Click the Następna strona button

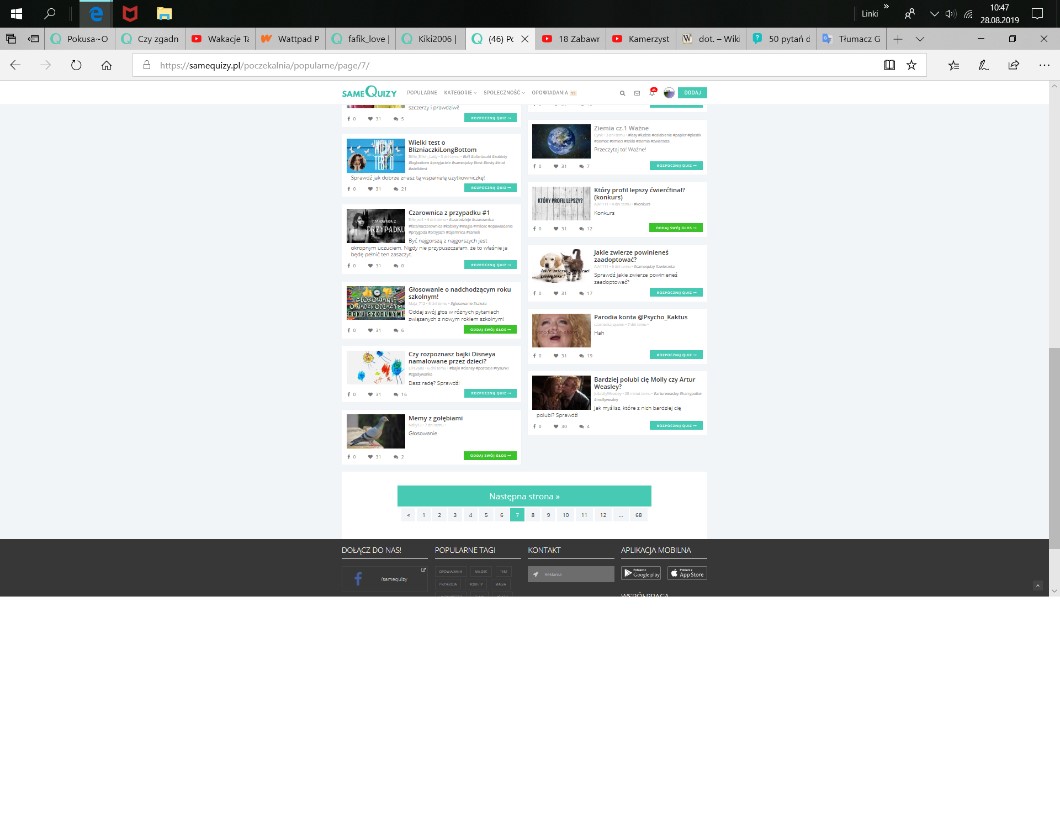(524, 496)
